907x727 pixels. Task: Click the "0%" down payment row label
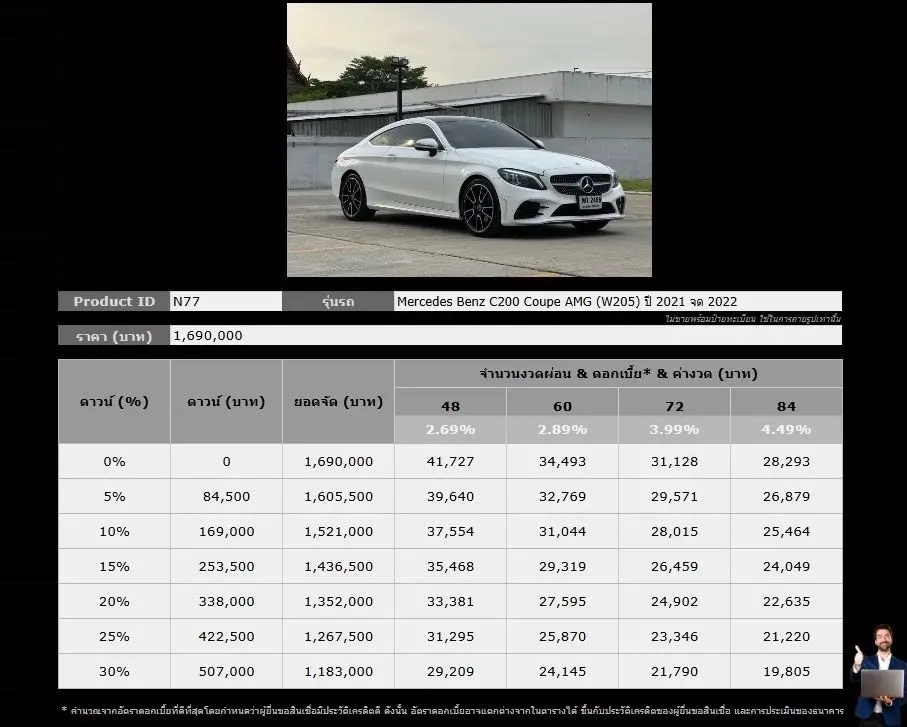[114, 462]
